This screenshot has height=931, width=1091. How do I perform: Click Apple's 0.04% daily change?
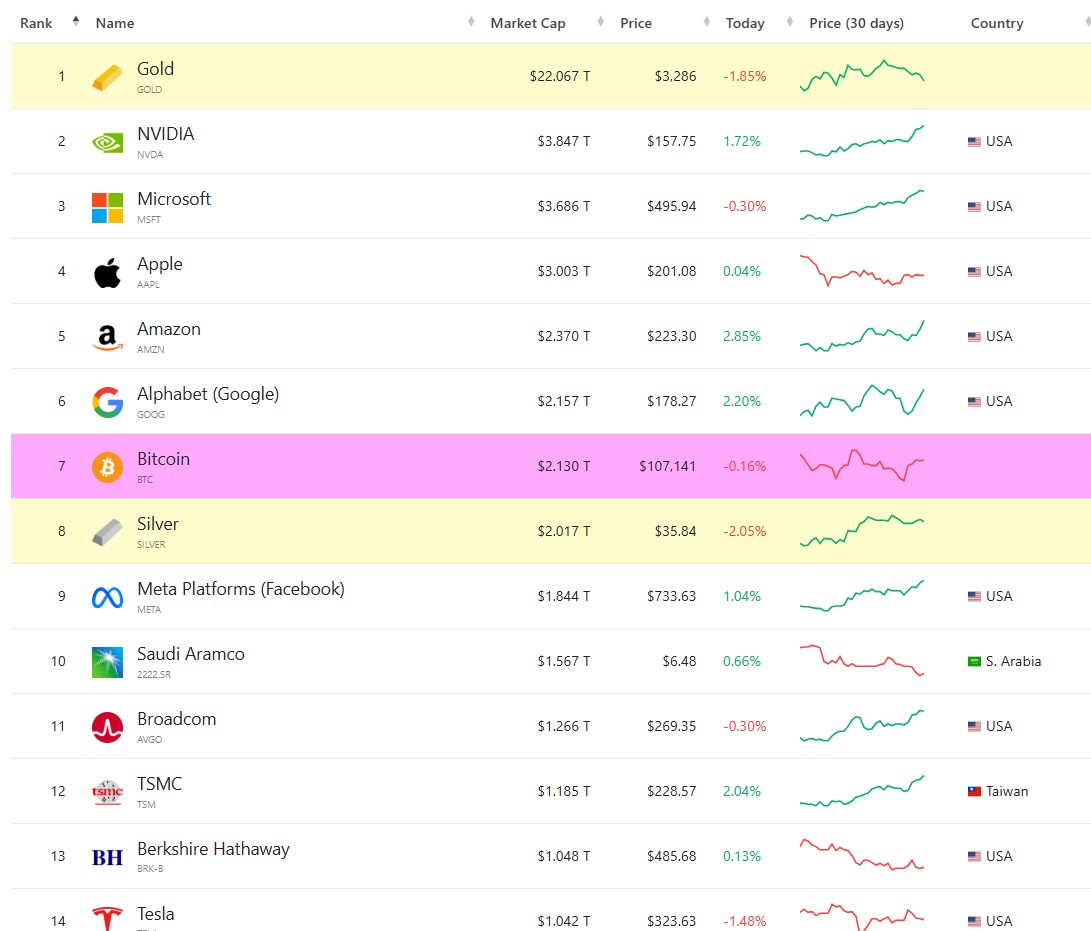pyautogui.click(x=742, y=271)
